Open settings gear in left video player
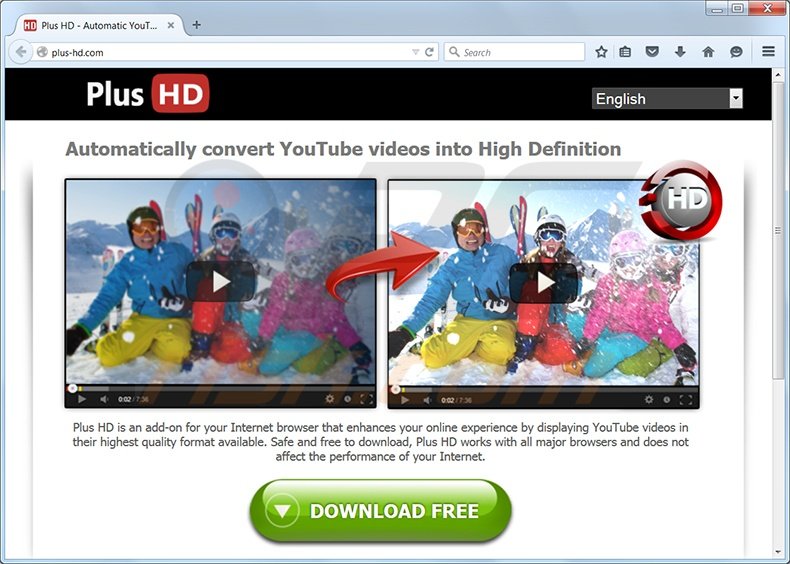Viewport: 790px width, 564px height. [330, 399]
